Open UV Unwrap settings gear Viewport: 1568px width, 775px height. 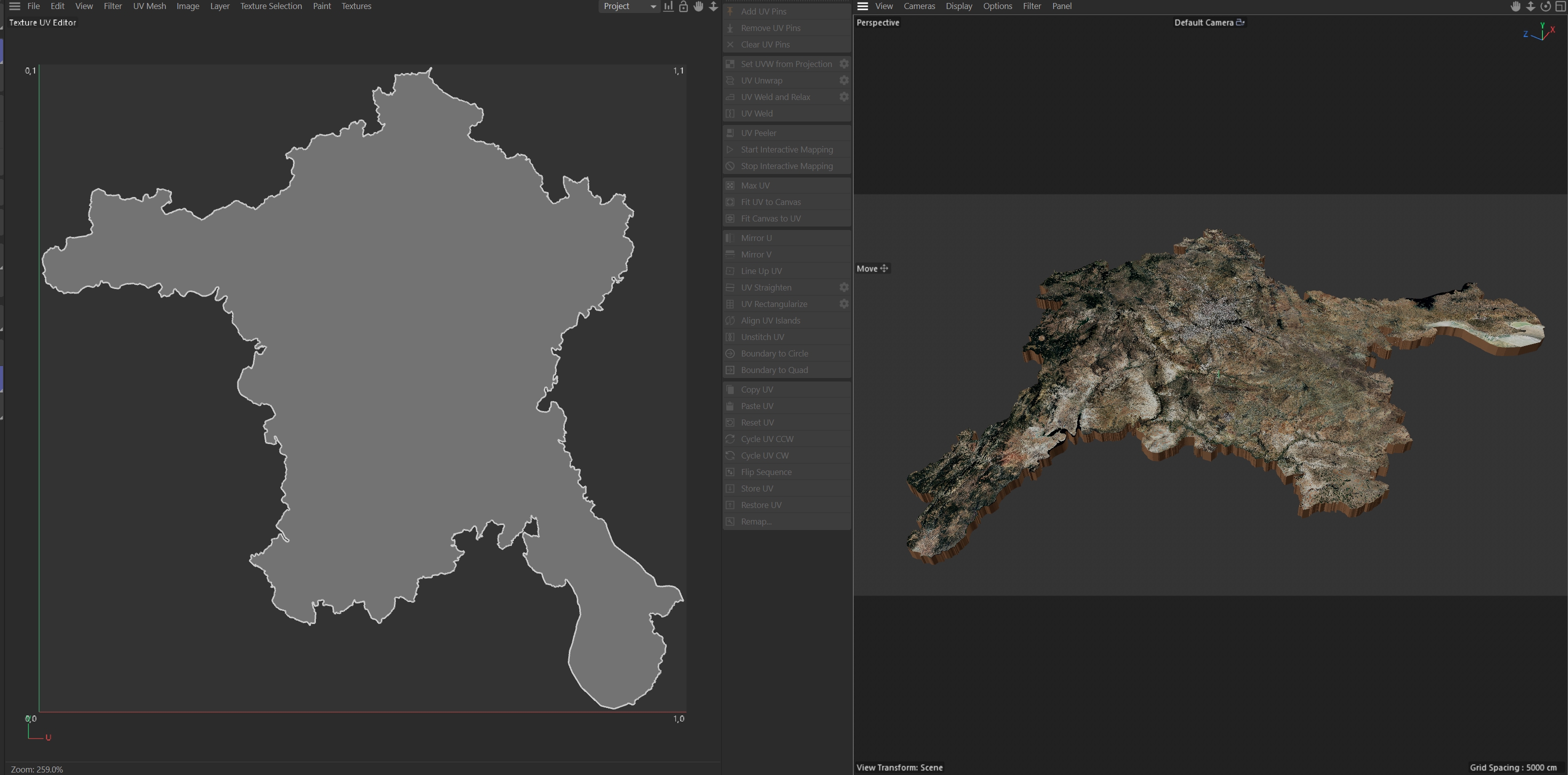click(844, 80)
